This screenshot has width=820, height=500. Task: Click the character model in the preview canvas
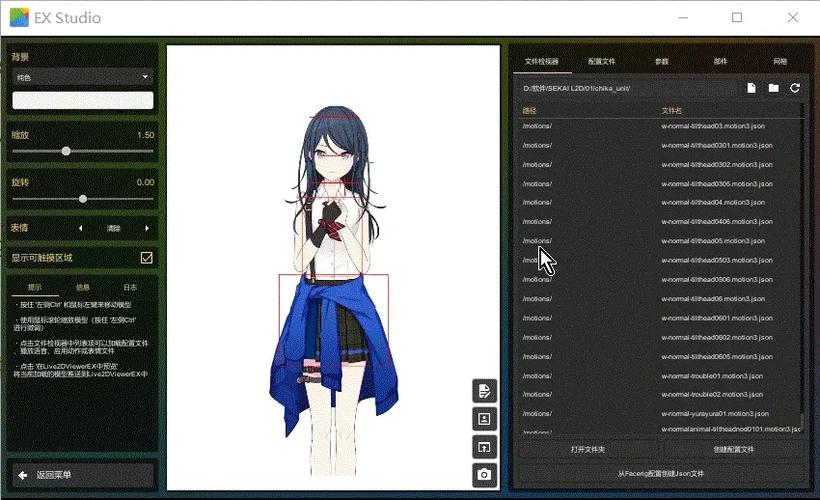(x=333, y=290)
